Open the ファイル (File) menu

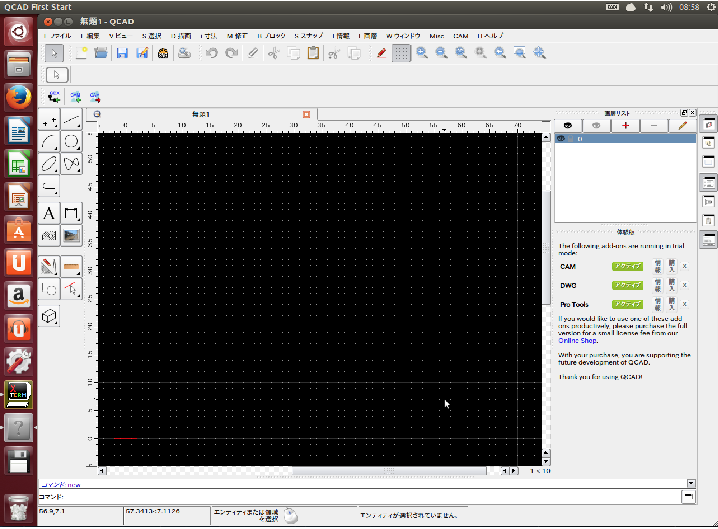(x=58, y=36)
